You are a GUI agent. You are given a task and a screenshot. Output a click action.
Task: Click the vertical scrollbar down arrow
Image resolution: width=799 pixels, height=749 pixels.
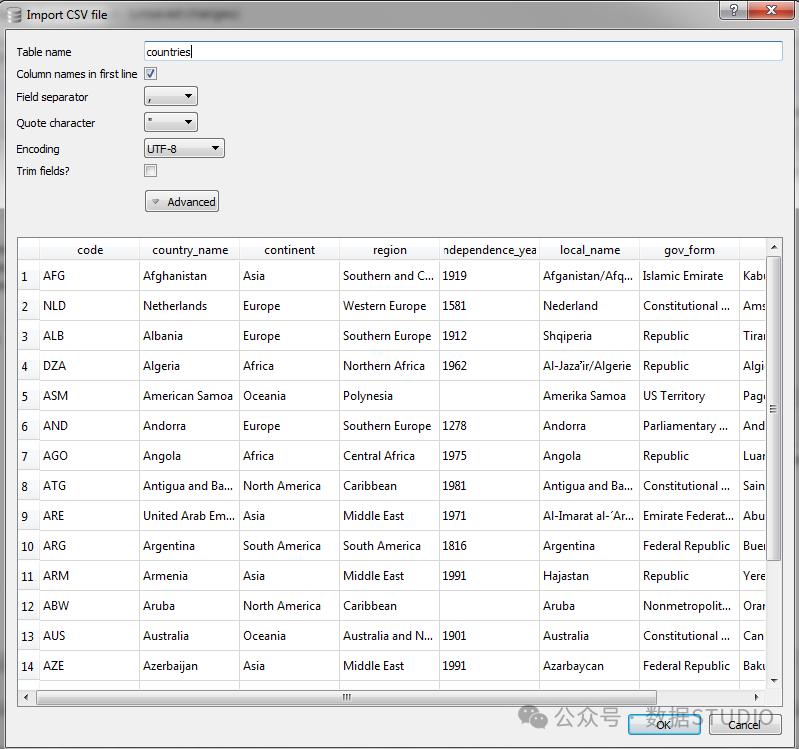774,681
